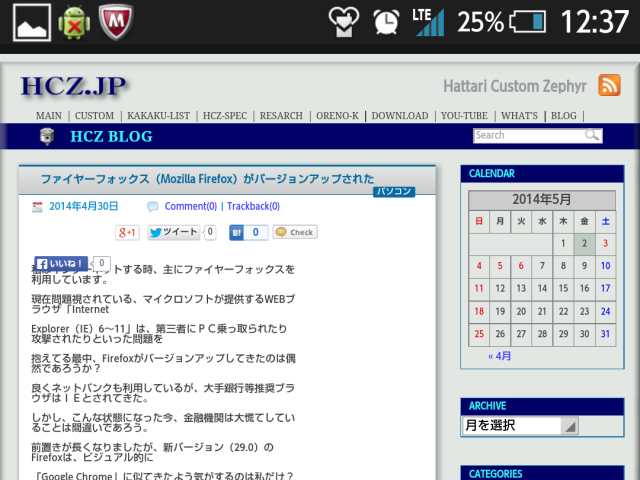
Task: Tap the heart download status icon
Action: [x=344, y=22]
